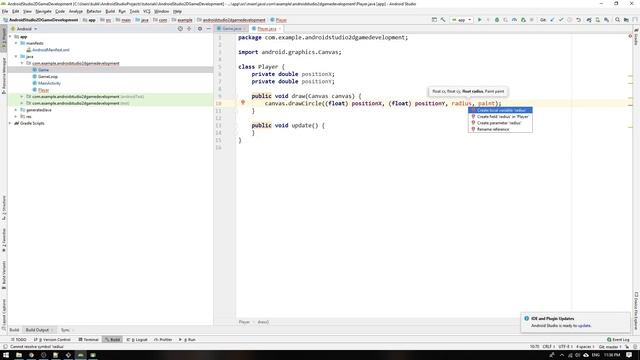
Task: Open File Explorer from the taskbar
Action: [19, 355]
